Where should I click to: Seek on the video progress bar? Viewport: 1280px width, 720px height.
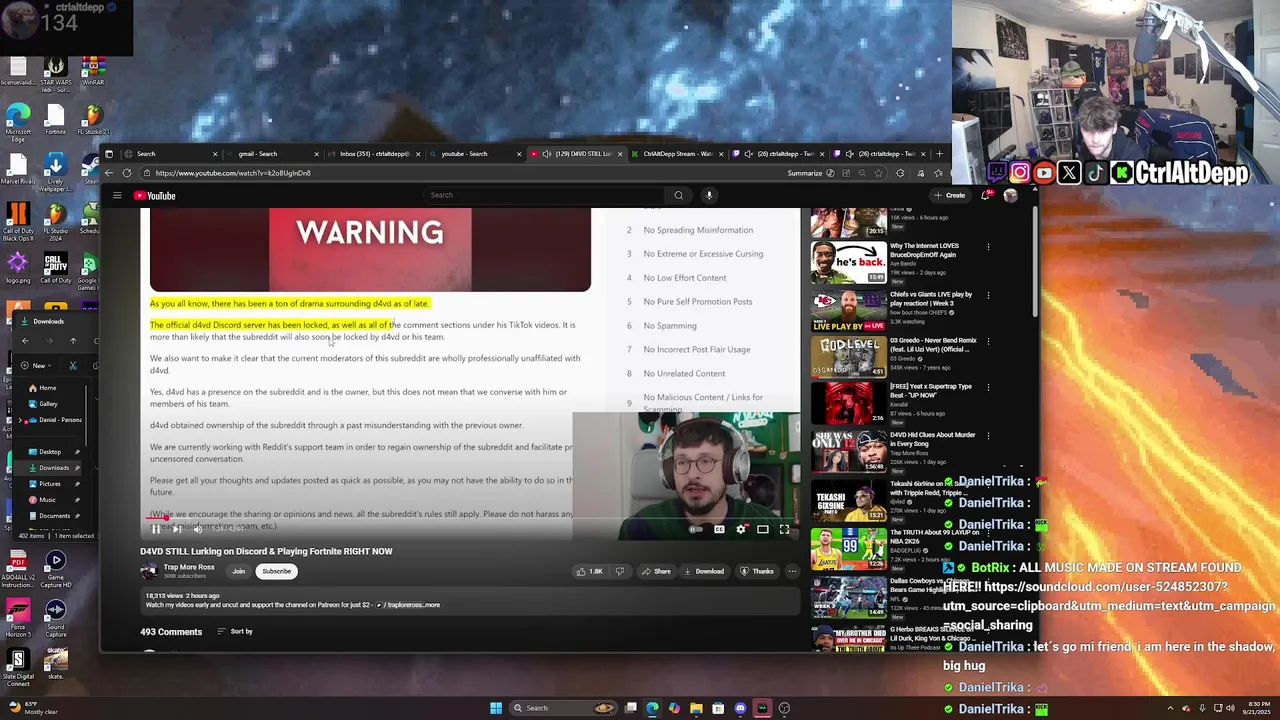tap(470, 518)
